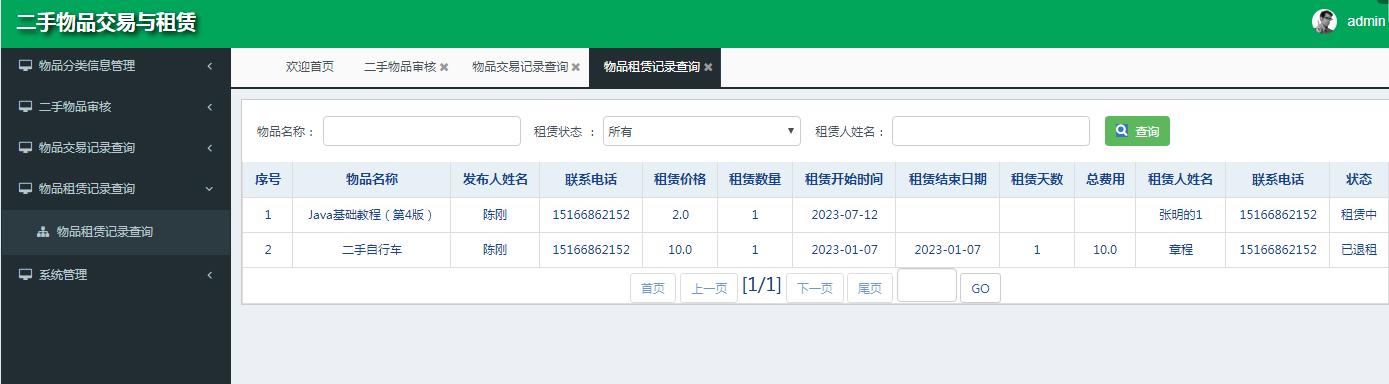Focus the 物品名称 search field
Screen dimensions: 1389x384
point(422,131)
